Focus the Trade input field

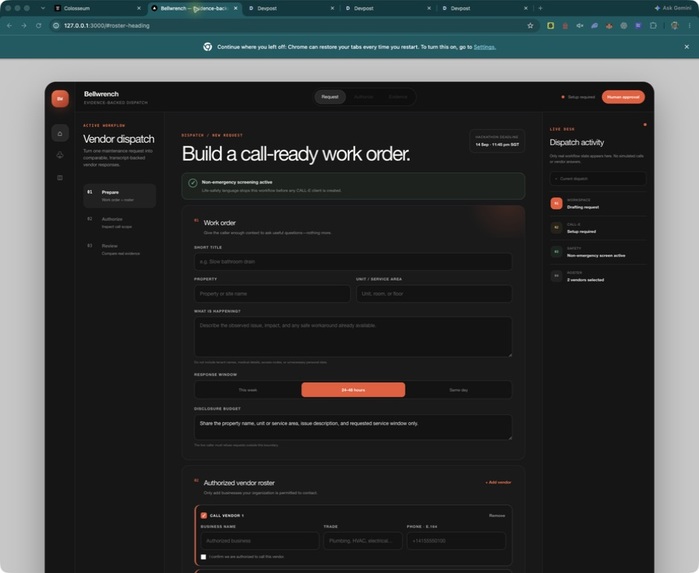[363, 541]
